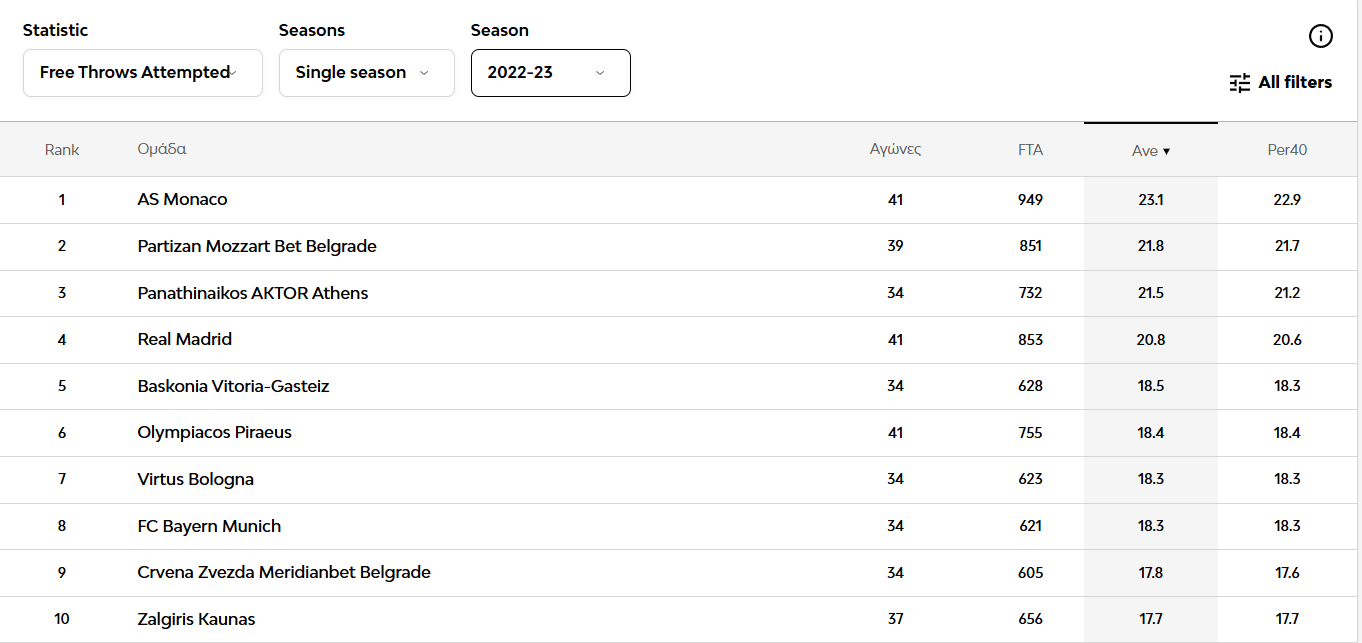Click the Αγώνες column header
The width and height of the screenshot is (1362, 643).
895,150
